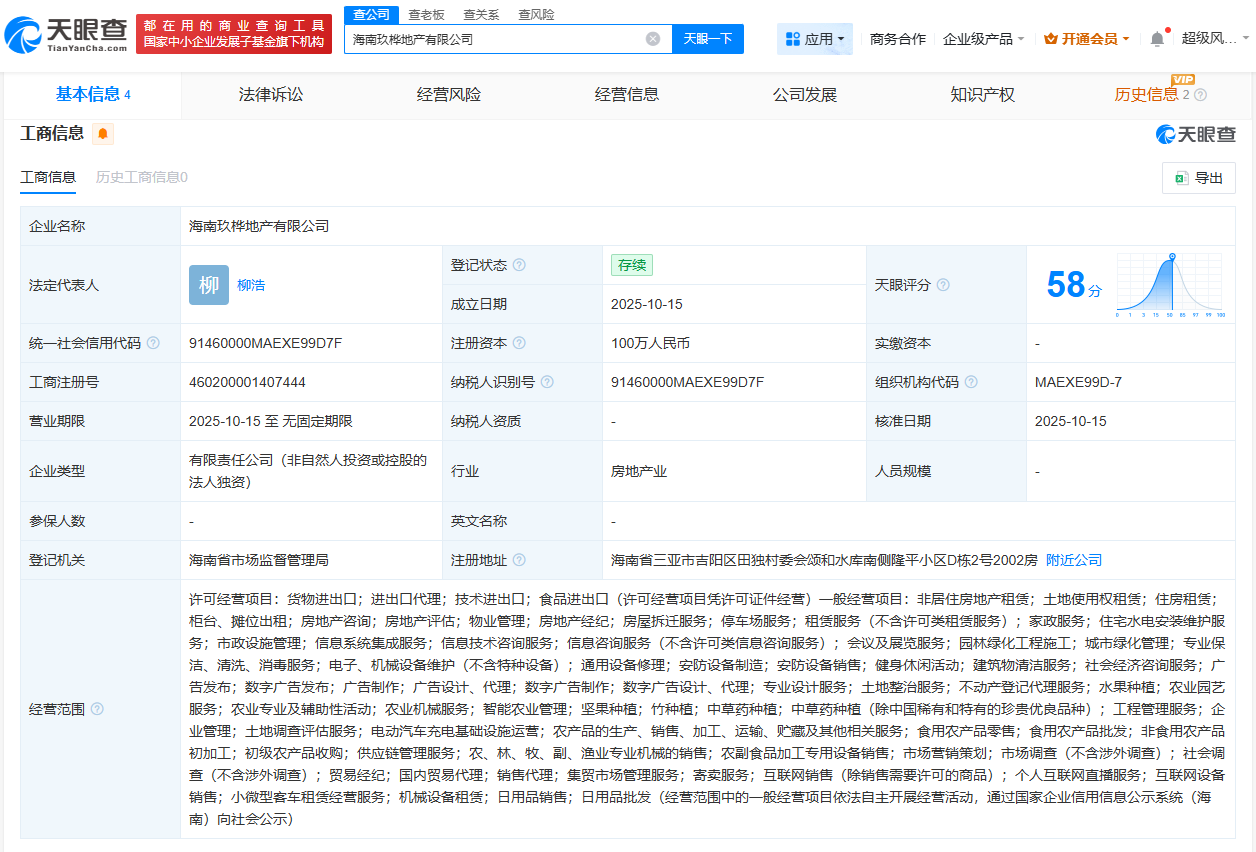Click the name link 柳浩
This screenshot has width=1256, height=852.
[250, 284]
